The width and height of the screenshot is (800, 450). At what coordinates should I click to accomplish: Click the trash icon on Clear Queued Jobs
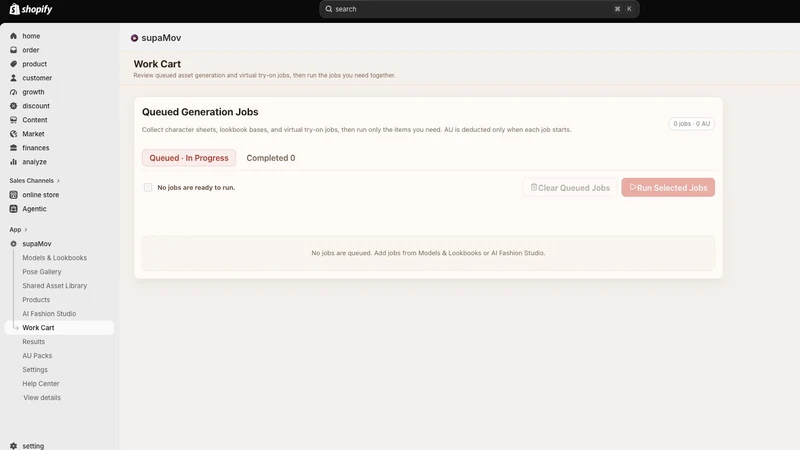pyautogui.click(x=534, y=187)
